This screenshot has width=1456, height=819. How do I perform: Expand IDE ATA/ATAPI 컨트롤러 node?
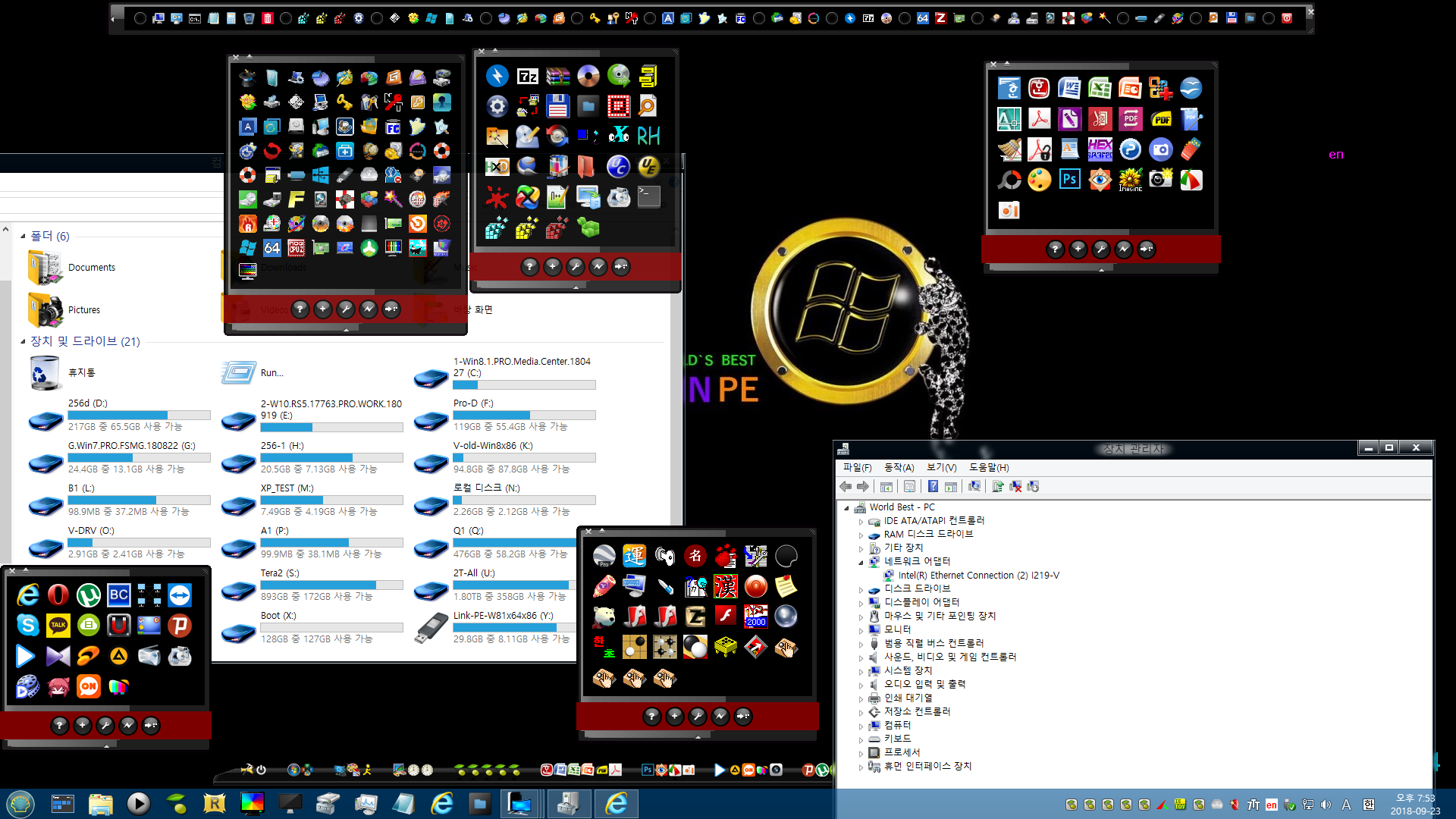861,522
